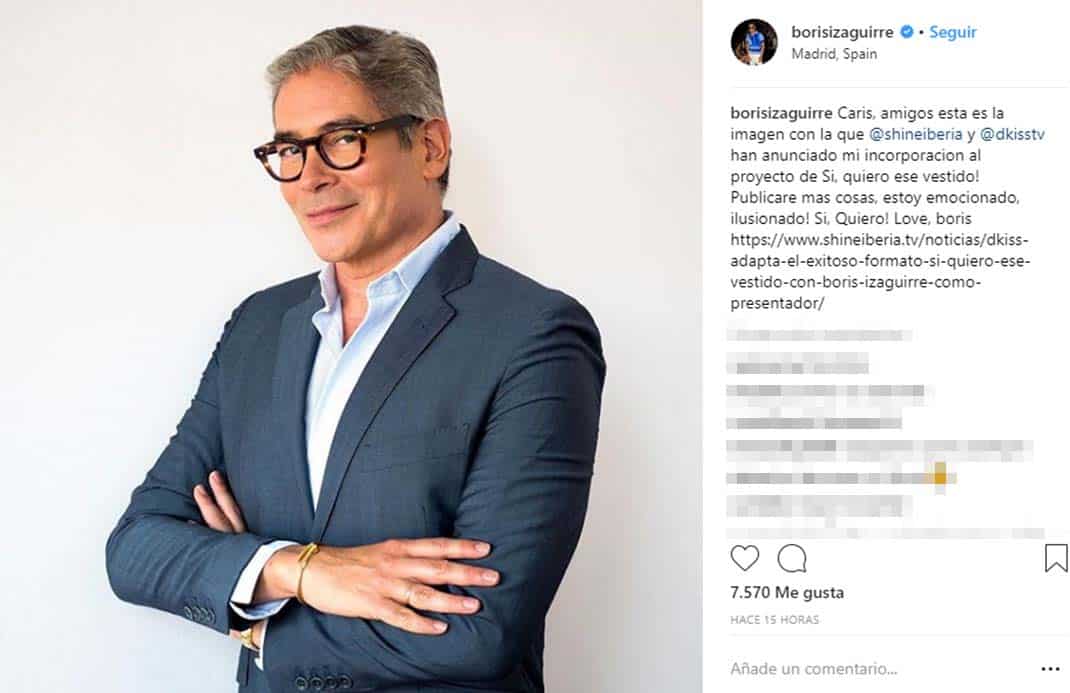1070x693 pixels.
Task: Click the borisizaguirre name in the caption
Action: click(x=781, y=113)
